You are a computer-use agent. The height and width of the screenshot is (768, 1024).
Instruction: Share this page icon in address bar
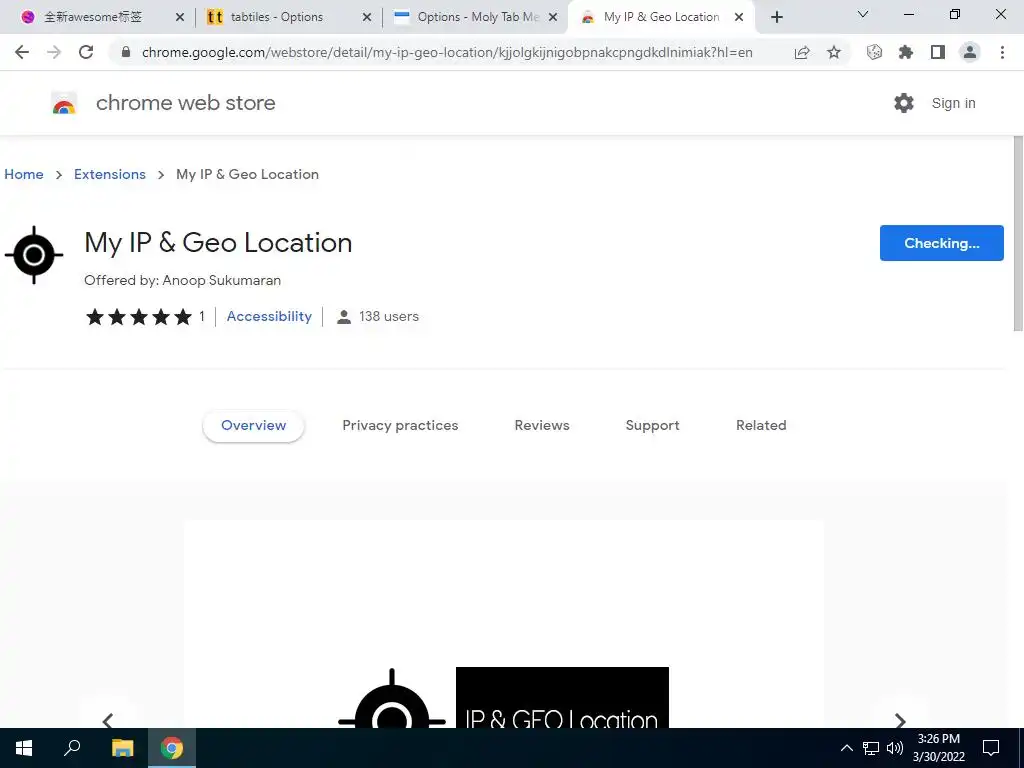[x=802, y=52]
